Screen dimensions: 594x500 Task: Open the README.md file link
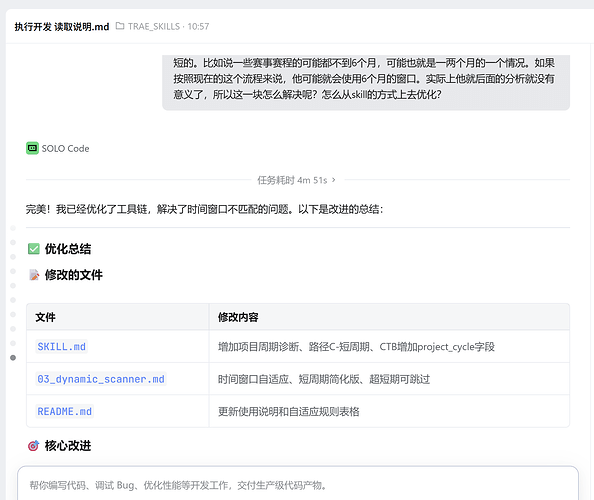tap(64, 411)
